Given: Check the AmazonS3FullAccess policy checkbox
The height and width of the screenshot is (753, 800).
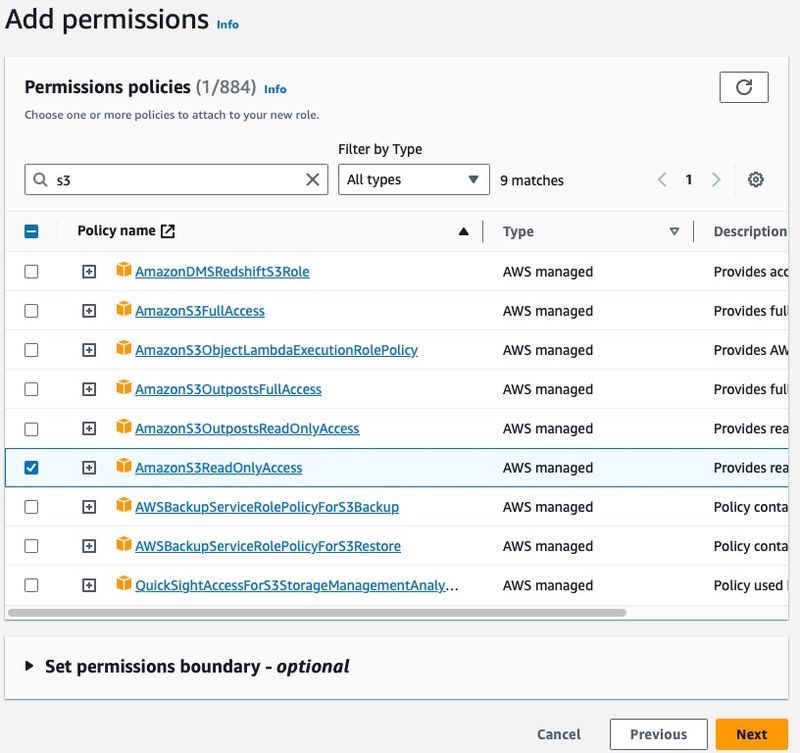Looking at the screenshot, I should coord(31,311).
